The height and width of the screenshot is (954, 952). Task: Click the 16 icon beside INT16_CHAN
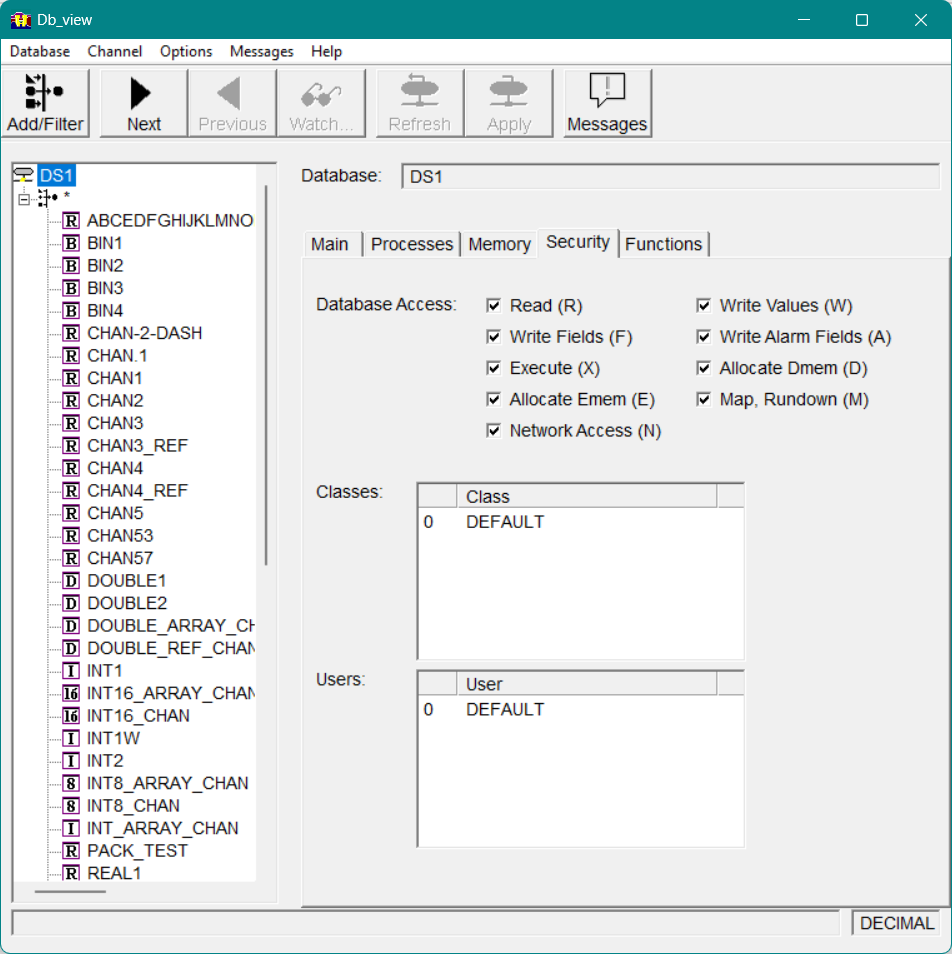(x=71, y=716)
